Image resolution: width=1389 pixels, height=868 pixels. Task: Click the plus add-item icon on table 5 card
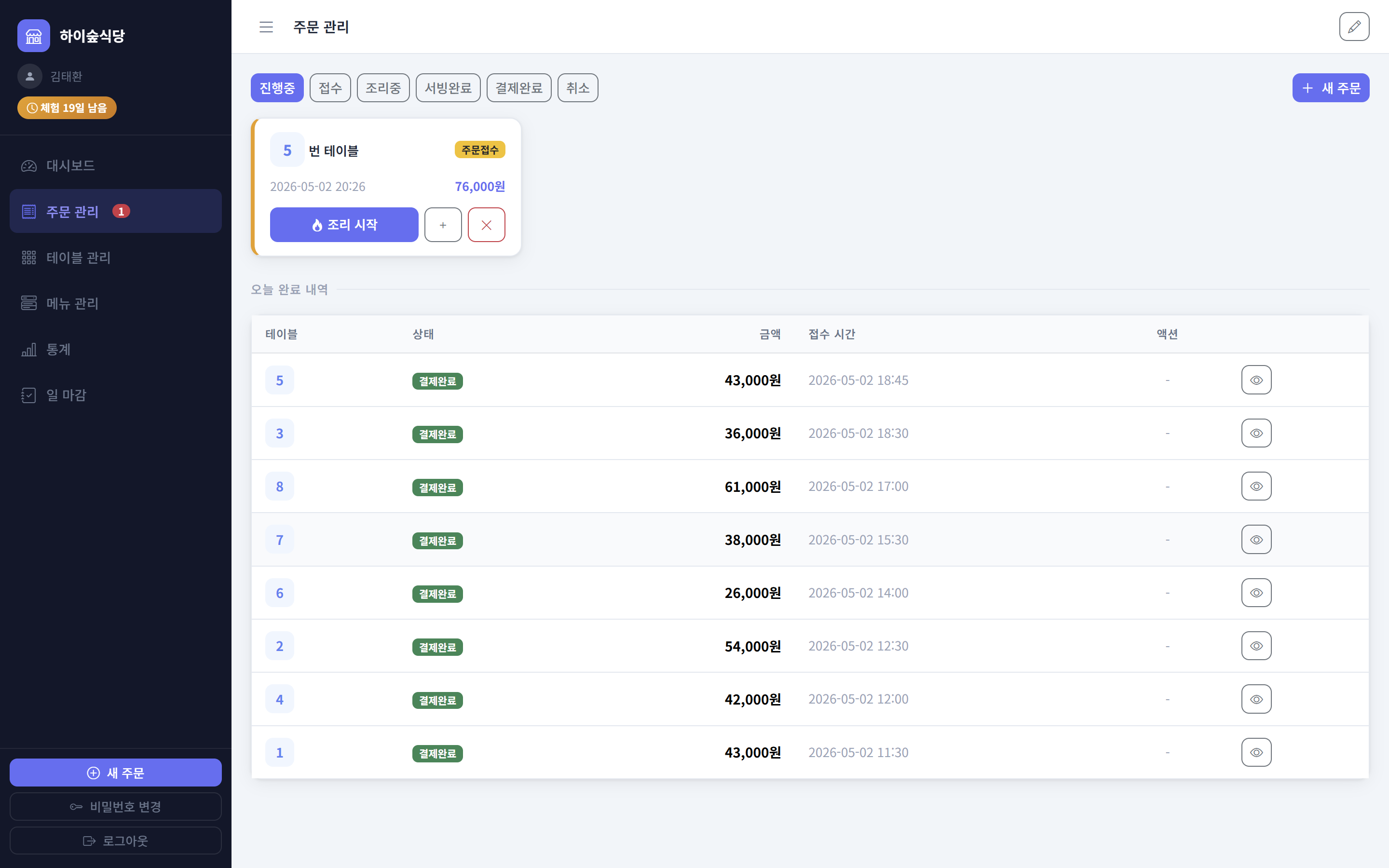tap(443, 224)
